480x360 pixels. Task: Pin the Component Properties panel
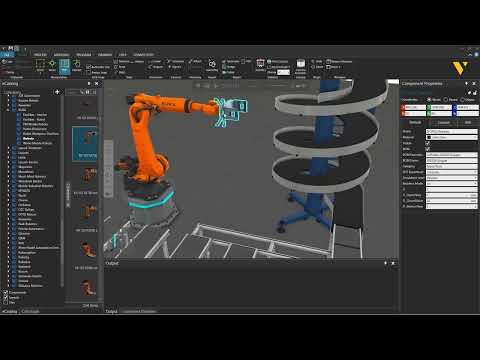pyautogui.click(x=466, y=83)
